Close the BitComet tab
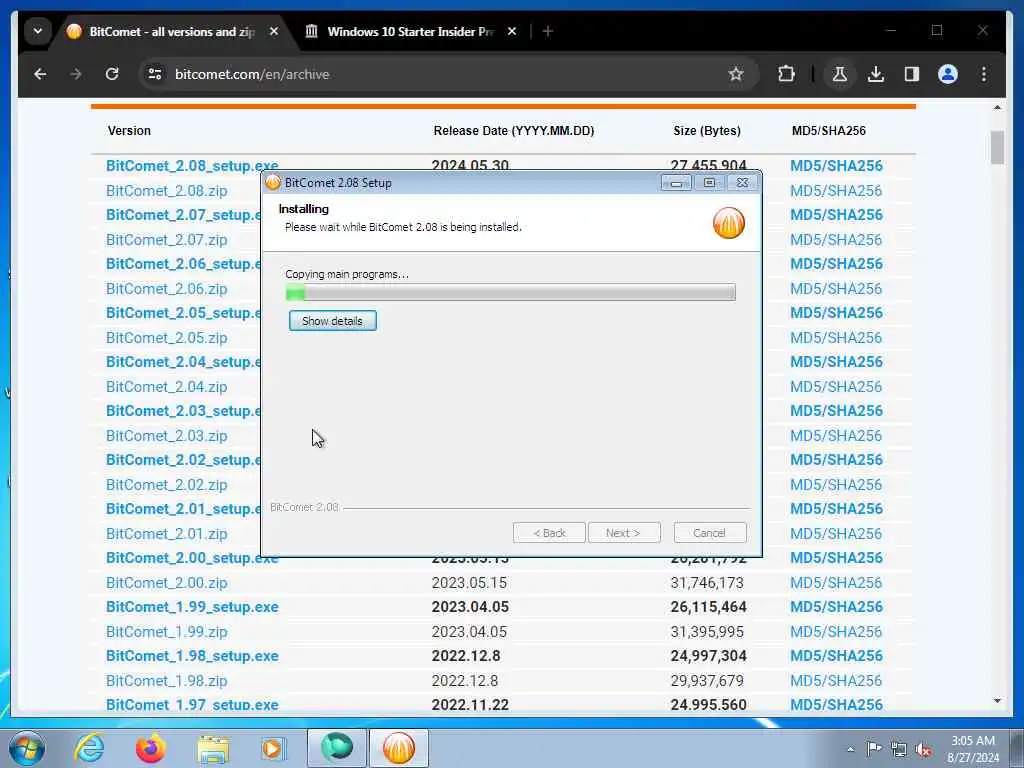This screenshot has width=1024, height=768. coord(274,31)
